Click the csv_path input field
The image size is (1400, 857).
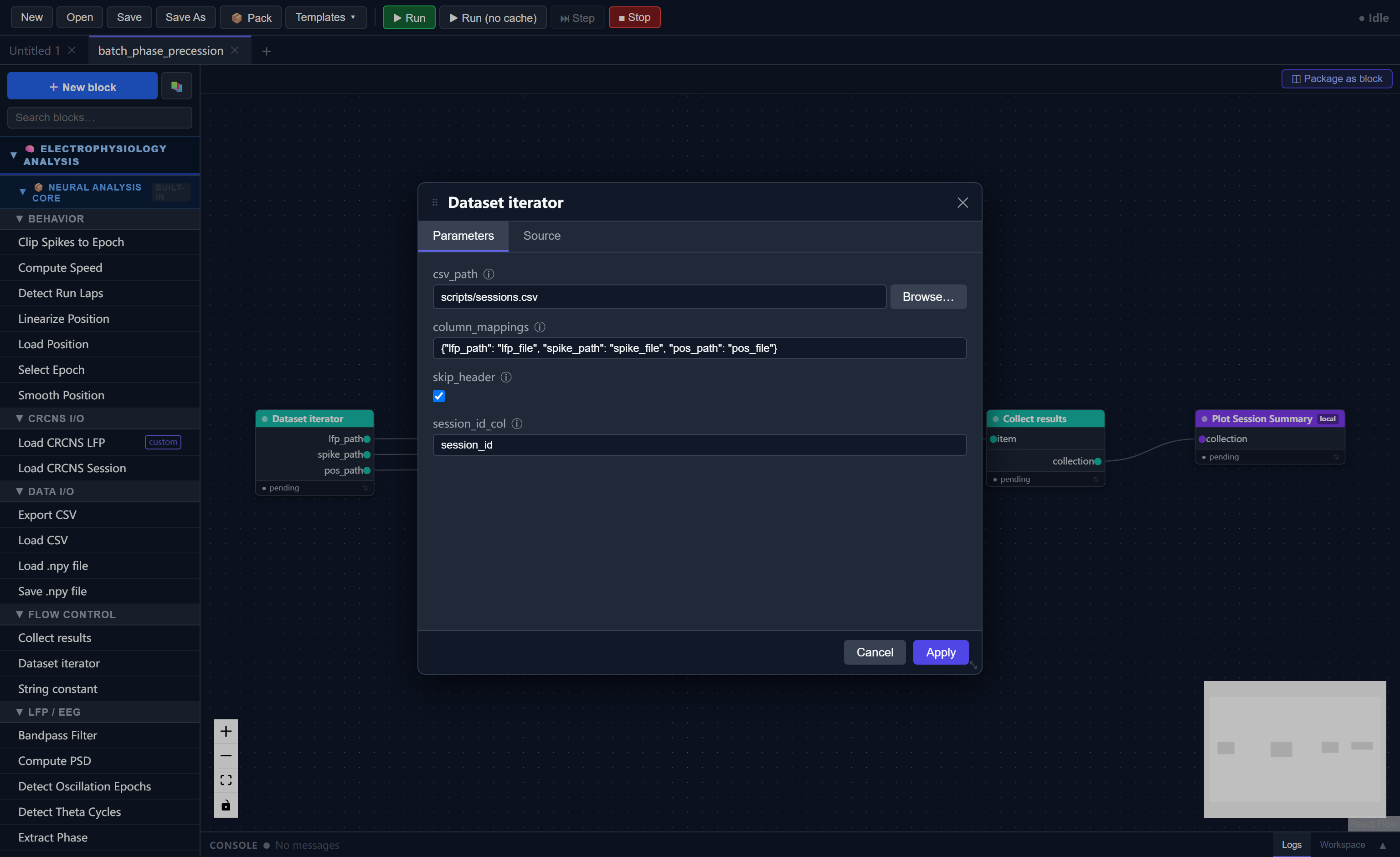659,297
